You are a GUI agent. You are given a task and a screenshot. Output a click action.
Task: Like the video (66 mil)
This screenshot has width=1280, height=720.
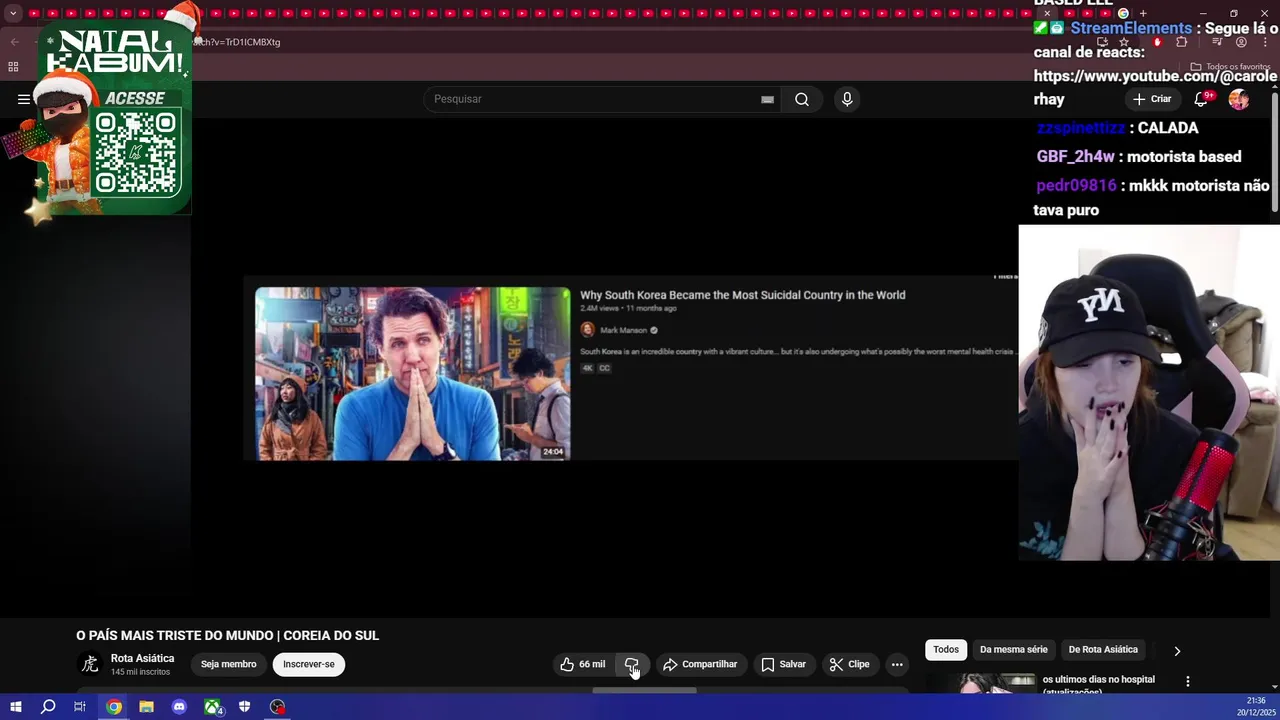(x=582, y=664)
